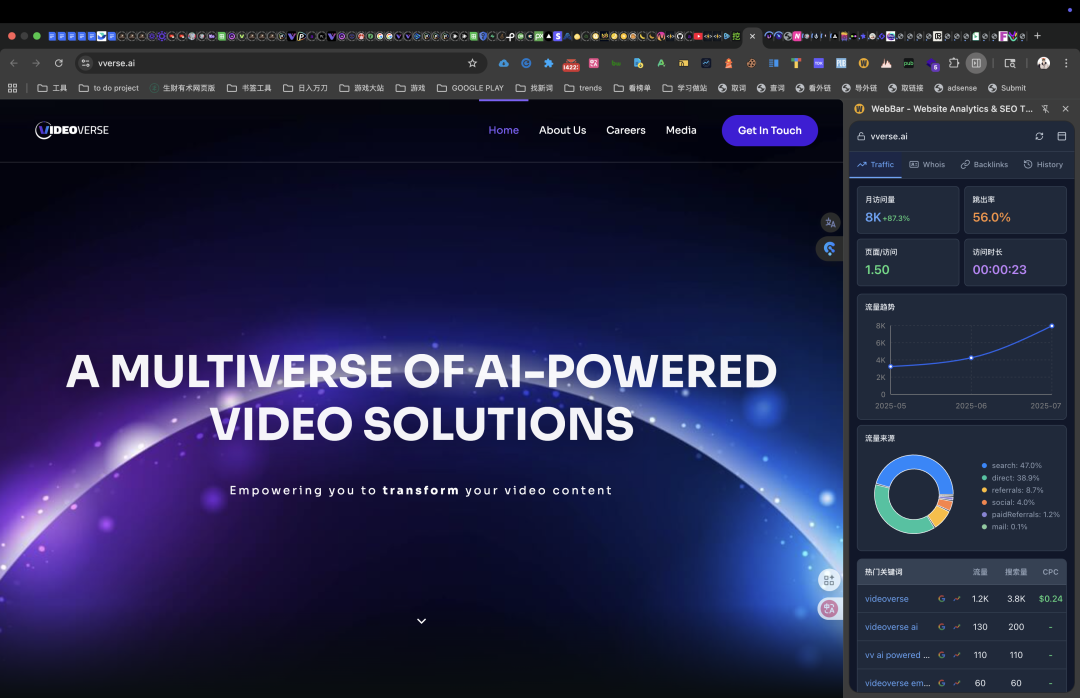
Task: Open the Media nav item
Action: [681, 130]
